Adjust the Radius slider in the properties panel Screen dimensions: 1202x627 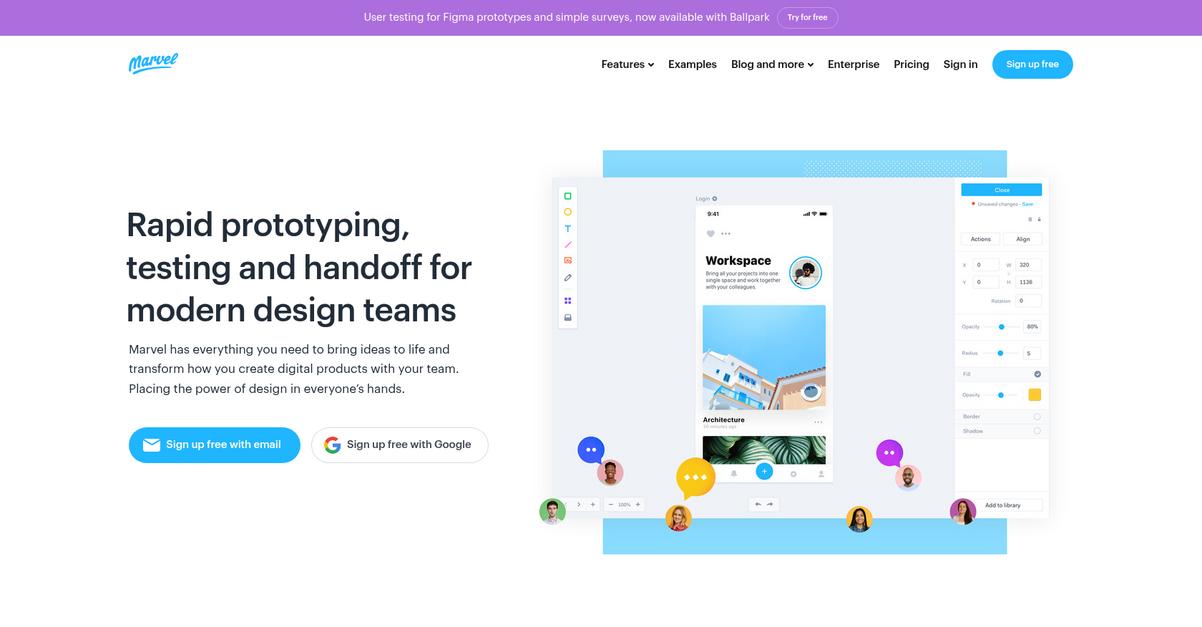pos(1000,353)
